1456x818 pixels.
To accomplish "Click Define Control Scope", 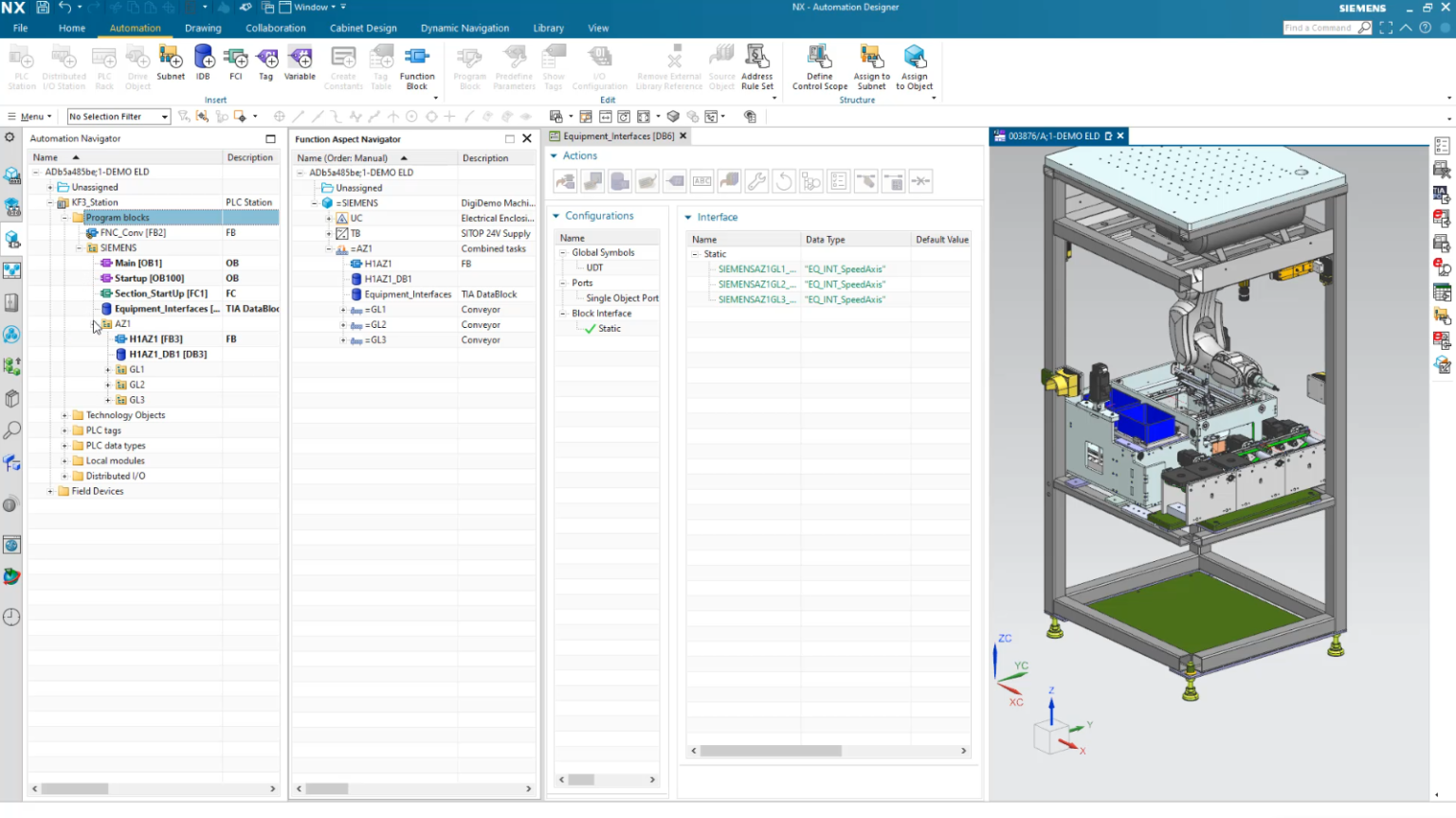I will point(817,64).
